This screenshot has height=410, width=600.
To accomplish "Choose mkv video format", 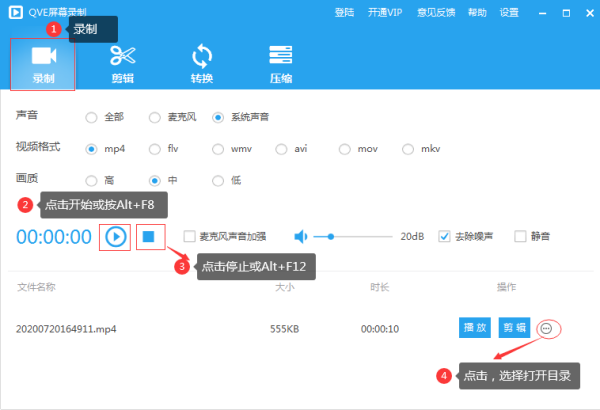I will pyautogui.click(x=408, y=149).
